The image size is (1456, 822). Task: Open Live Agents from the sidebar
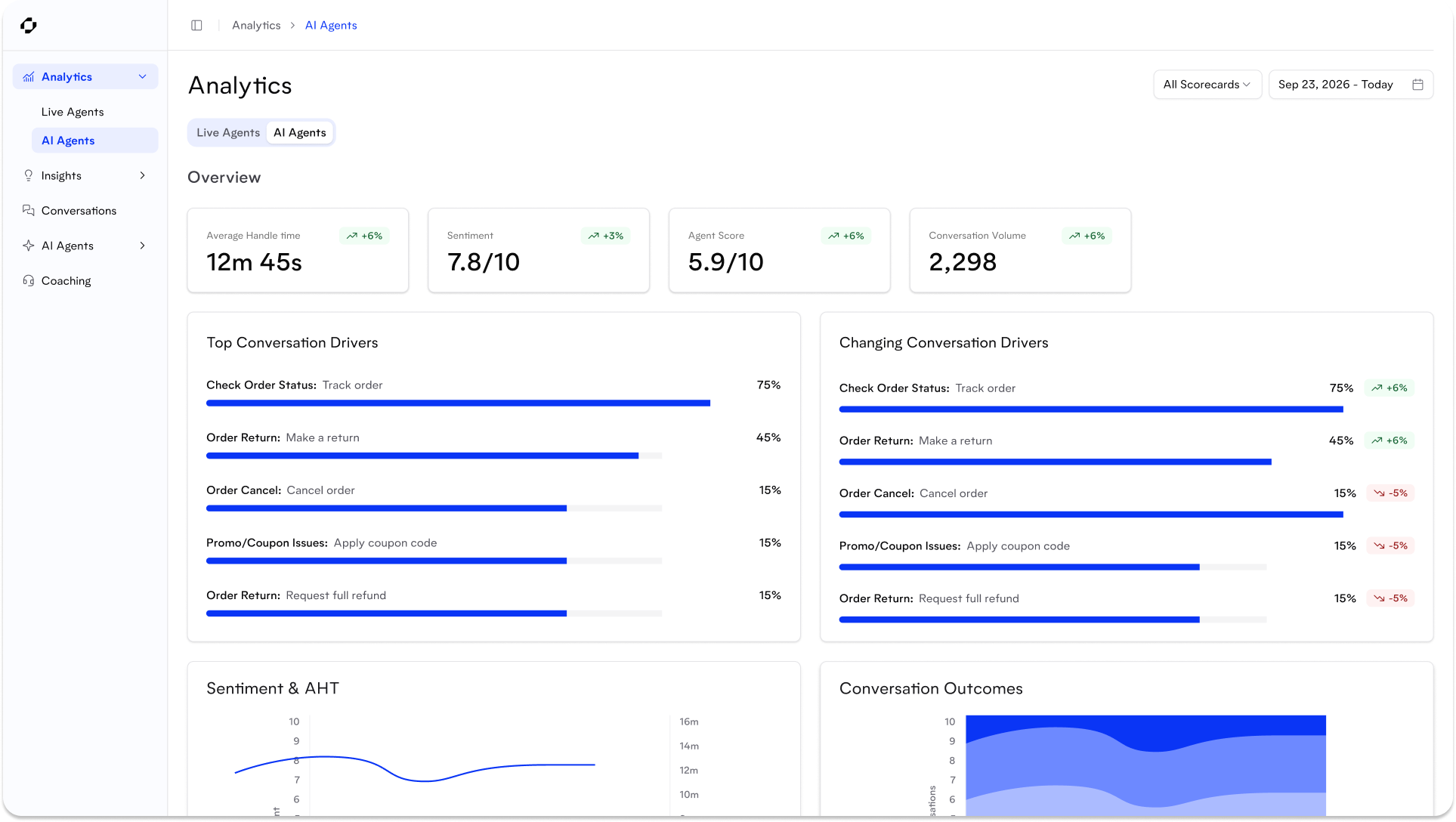pyautogui.click(x=73, y=111)
